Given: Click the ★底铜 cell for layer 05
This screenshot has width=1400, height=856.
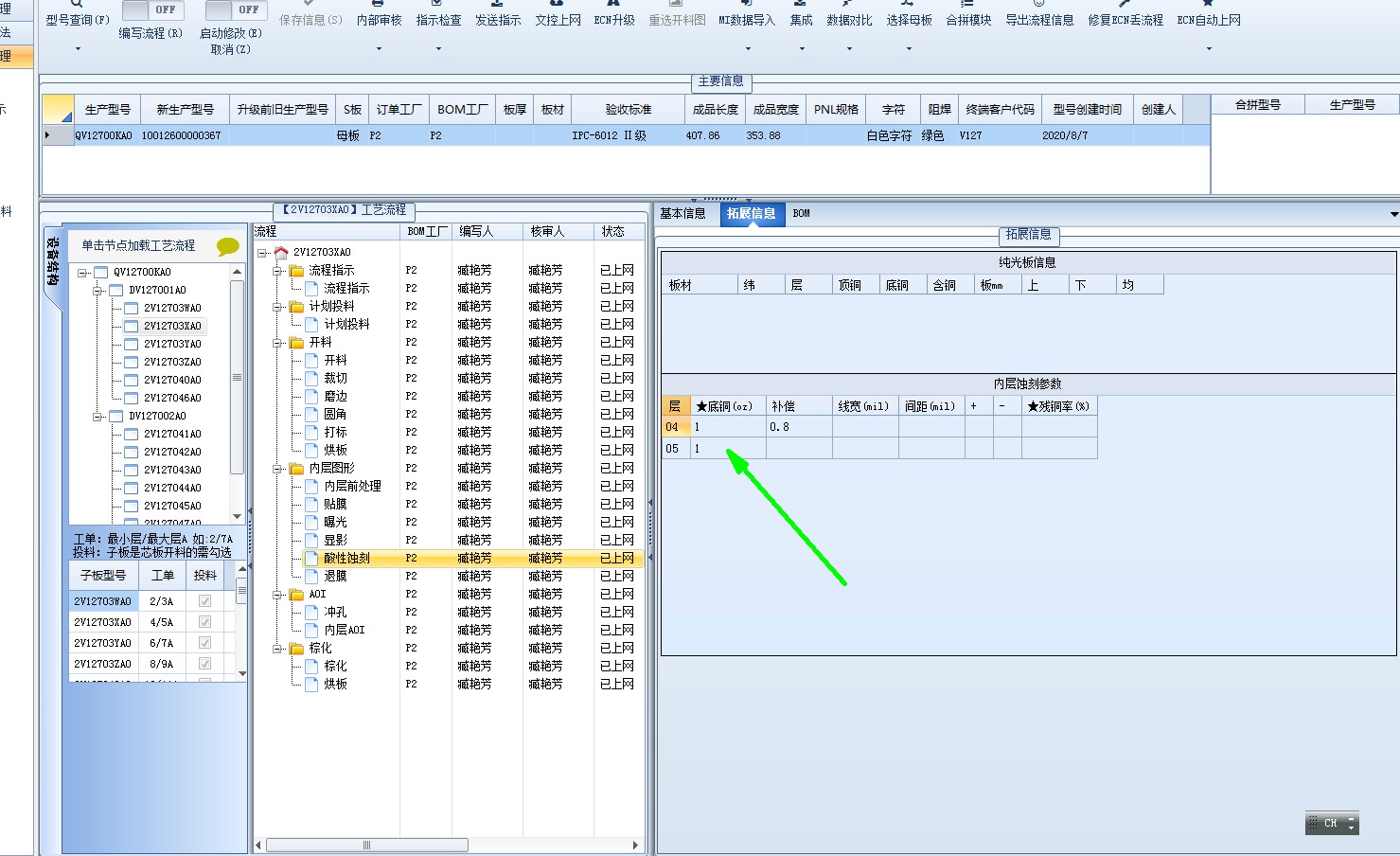Looking at the screenshot, I should point(728,449).
